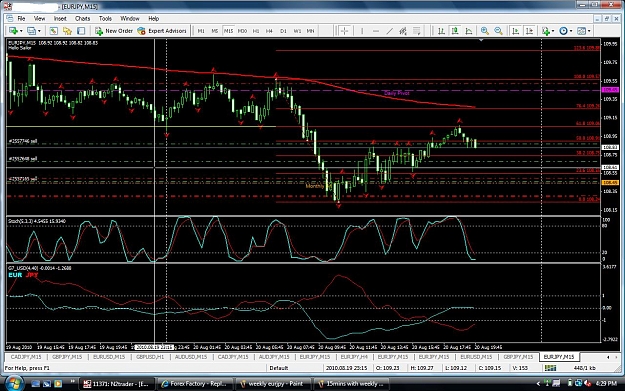625x391 pixels.
Task: Switch chart to H1 timeframe
Action: pos(256,31)
